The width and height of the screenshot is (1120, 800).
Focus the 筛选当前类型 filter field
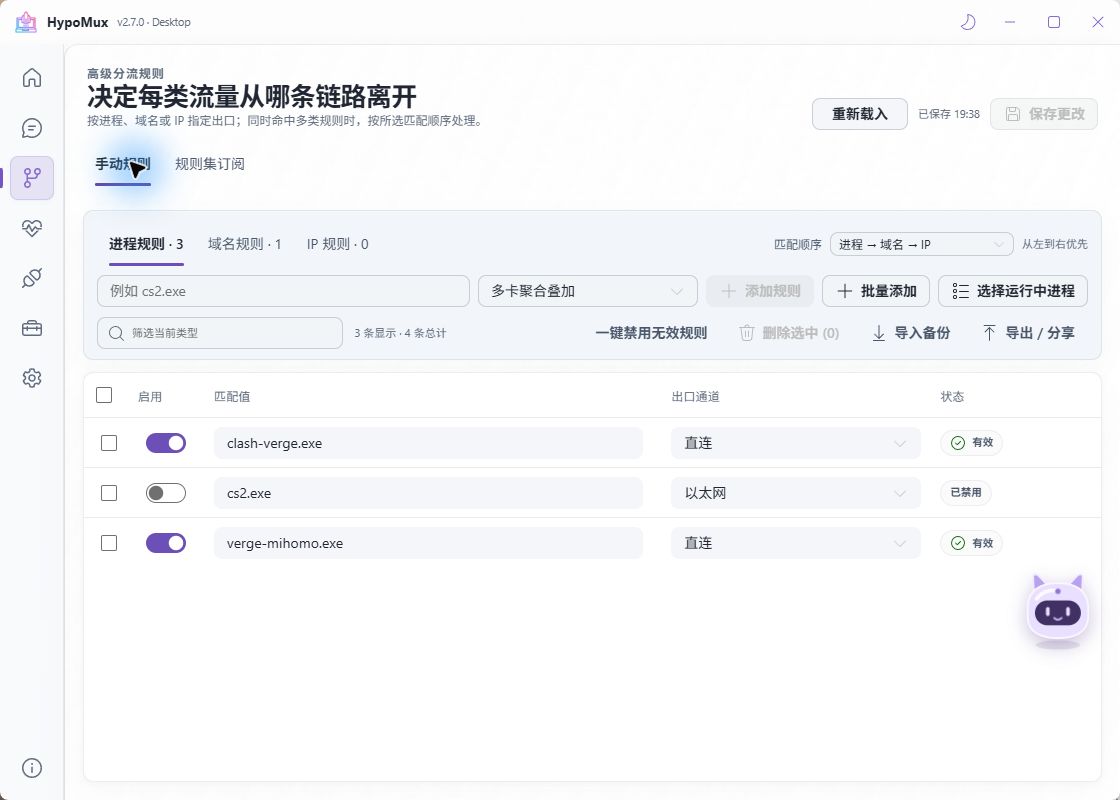[x=220, y=333]
